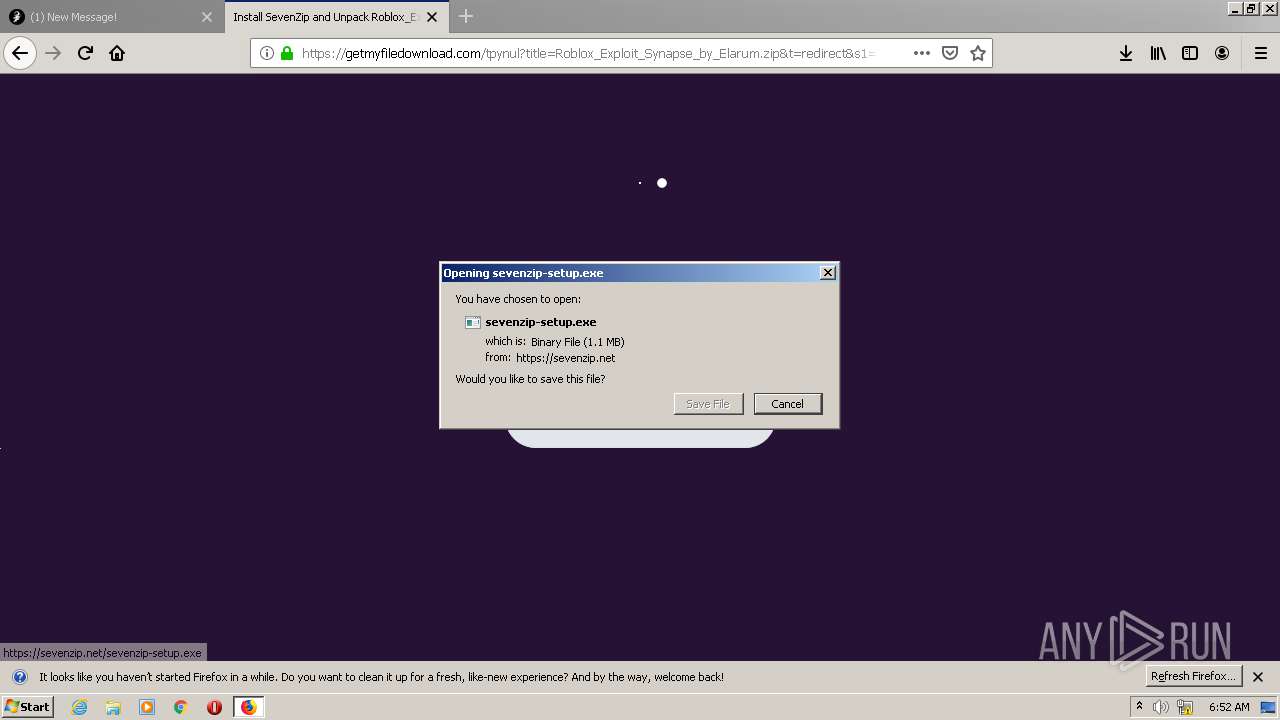The image size is (1280, 720).
Task: Open the Windows Start menu
Action: click(28, 707)
